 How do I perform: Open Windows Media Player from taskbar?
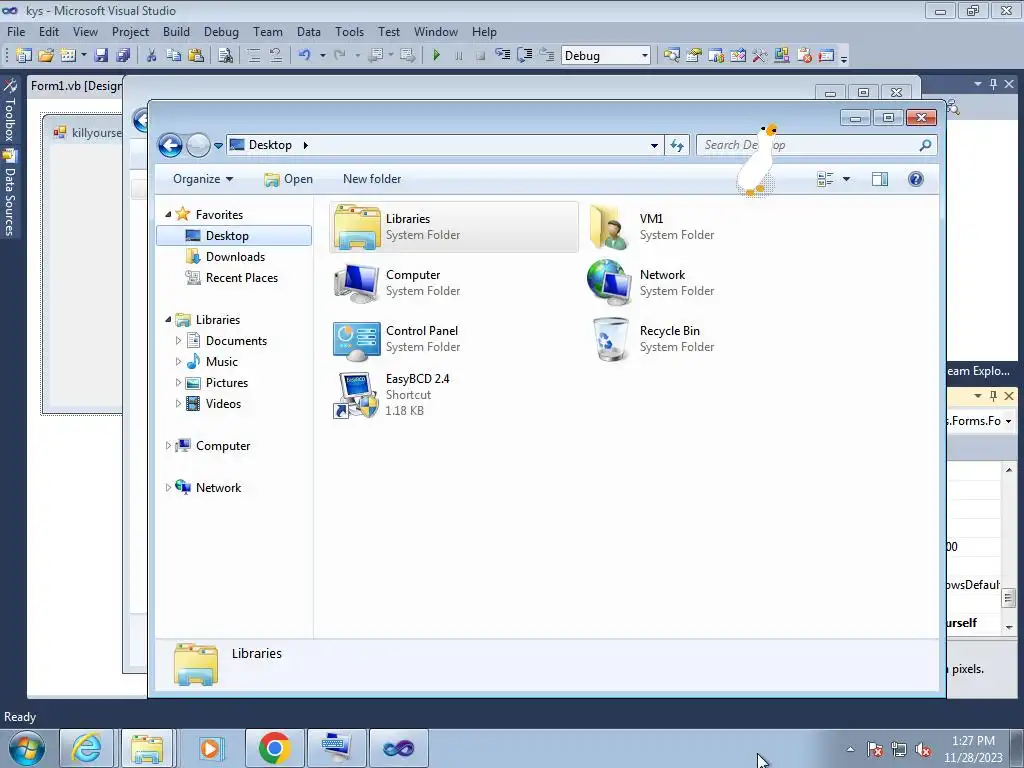[x=210, y=748]
